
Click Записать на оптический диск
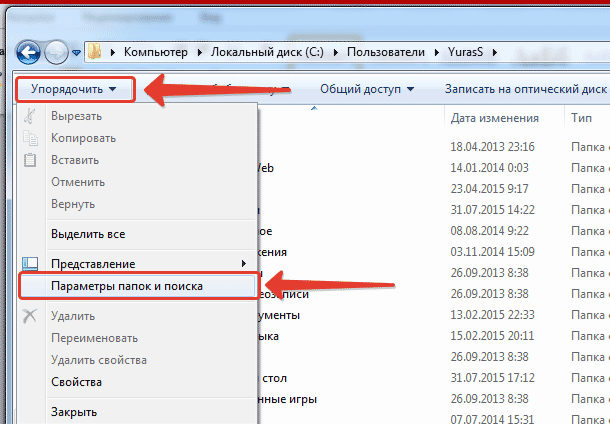point(526,89)
